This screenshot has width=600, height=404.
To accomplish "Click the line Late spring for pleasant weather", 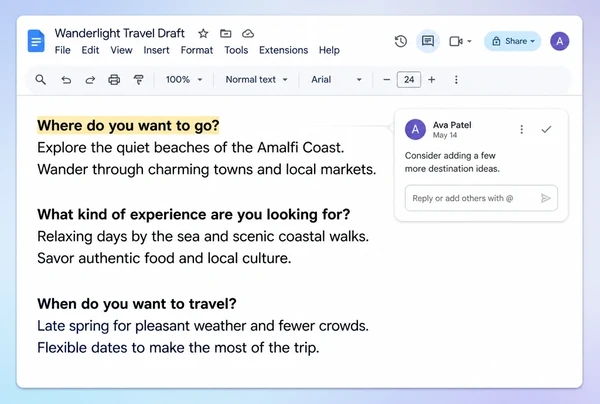I will (x=203, y=326).
